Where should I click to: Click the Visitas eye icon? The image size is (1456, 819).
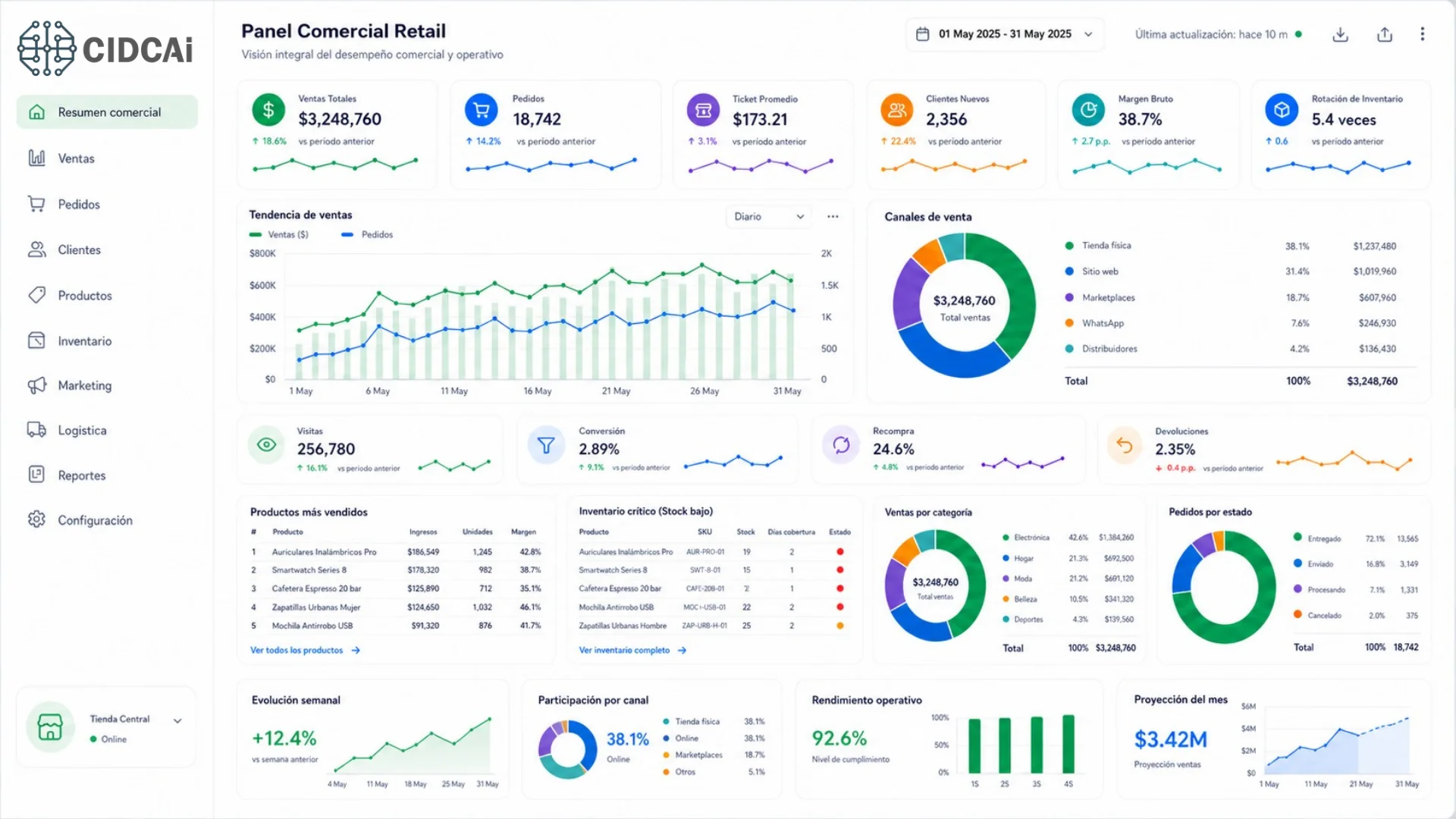point(266,444)
